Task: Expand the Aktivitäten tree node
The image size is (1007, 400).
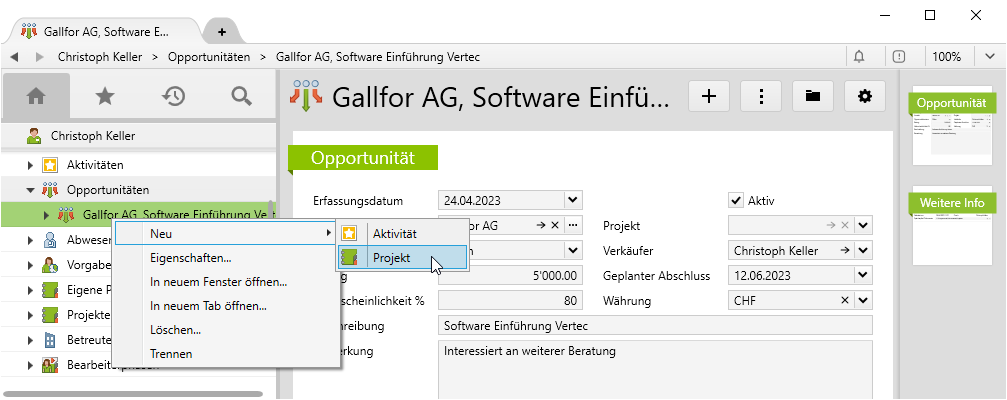Action: [31, 164]
